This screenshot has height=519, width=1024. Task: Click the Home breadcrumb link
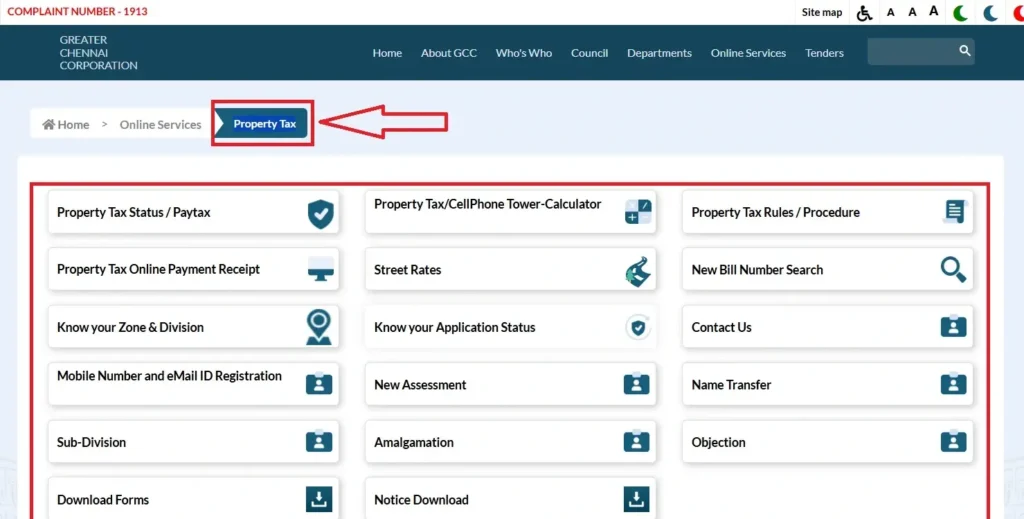click(x=66, y=125)
